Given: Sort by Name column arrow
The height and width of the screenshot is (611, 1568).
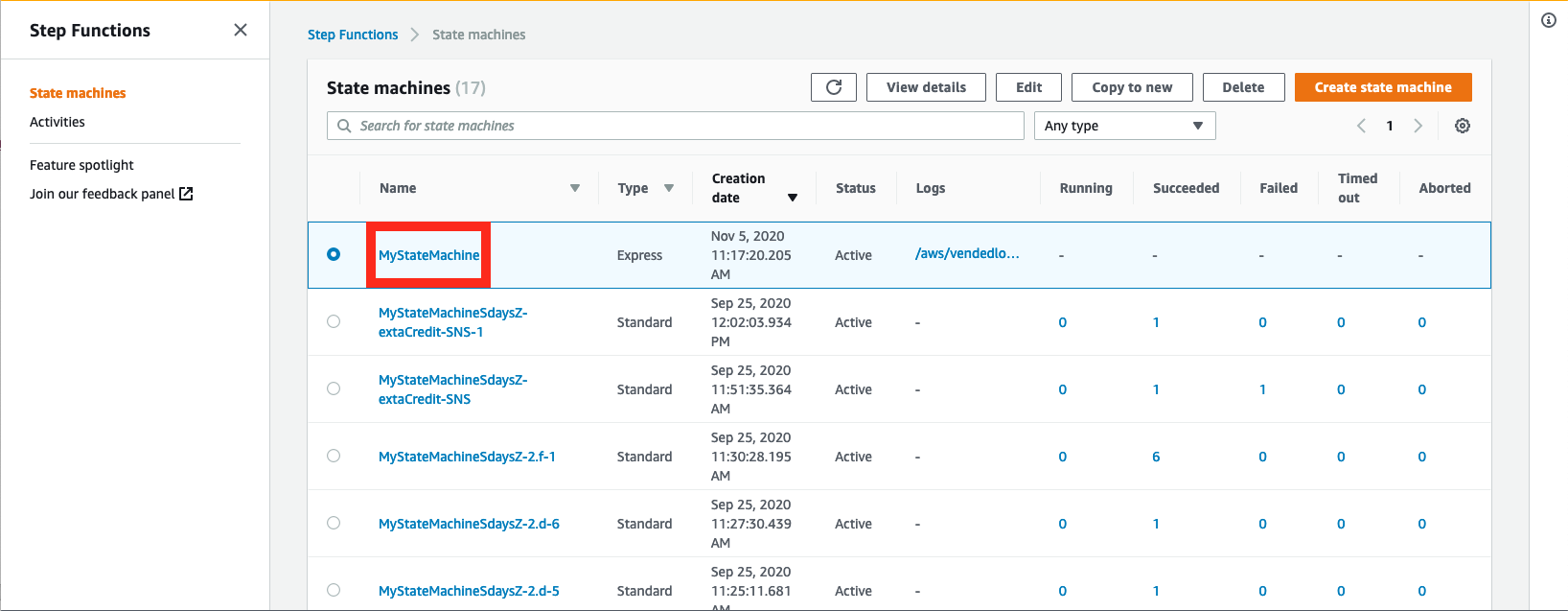Looking at the screenshot, I should tap(575, 188).
